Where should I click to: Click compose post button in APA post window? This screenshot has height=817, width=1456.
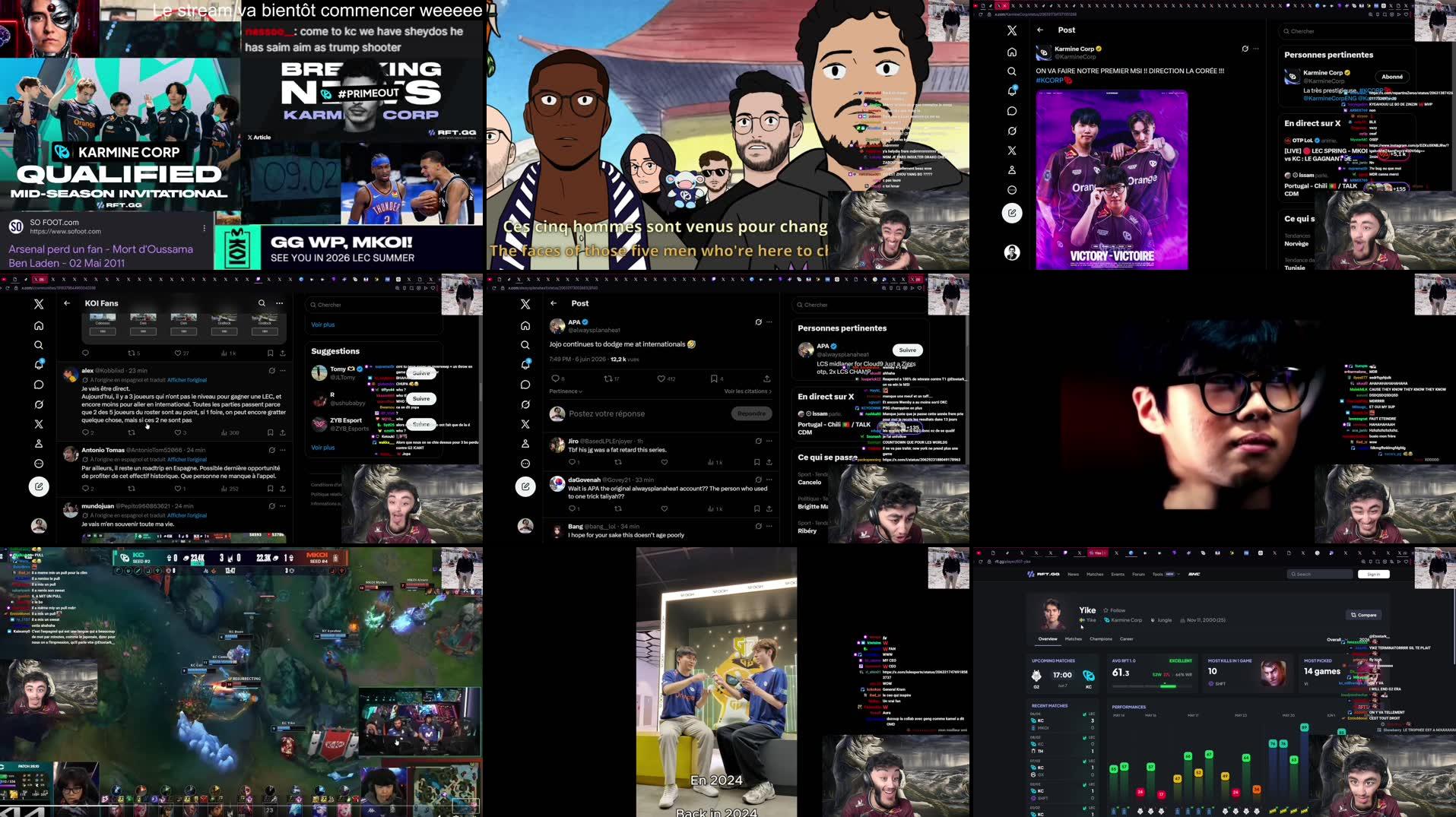click(x=525, y=486)
